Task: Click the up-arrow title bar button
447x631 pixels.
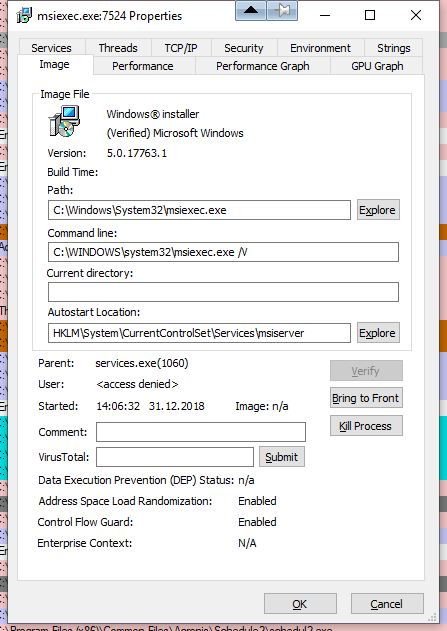Action: tap(251, 10)
